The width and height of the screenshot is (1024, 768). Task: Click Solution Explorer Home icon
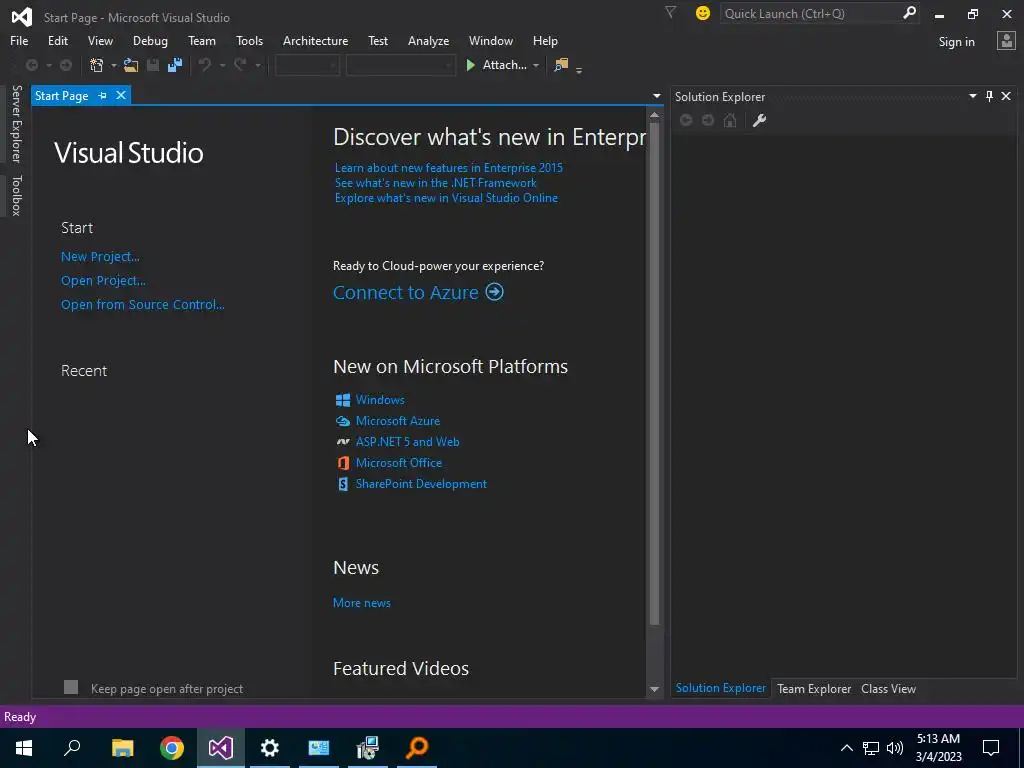coord(730,120)
